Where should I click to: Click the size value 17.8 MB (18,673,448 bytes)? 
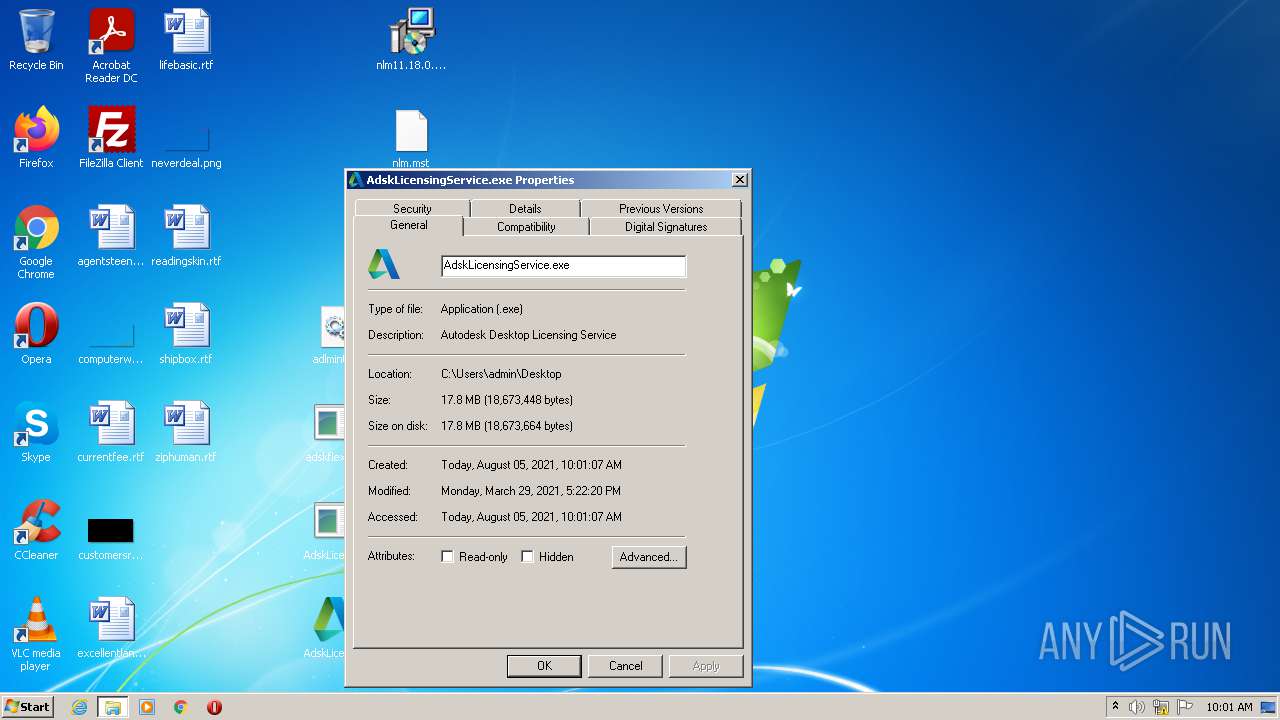pos(507,400)
